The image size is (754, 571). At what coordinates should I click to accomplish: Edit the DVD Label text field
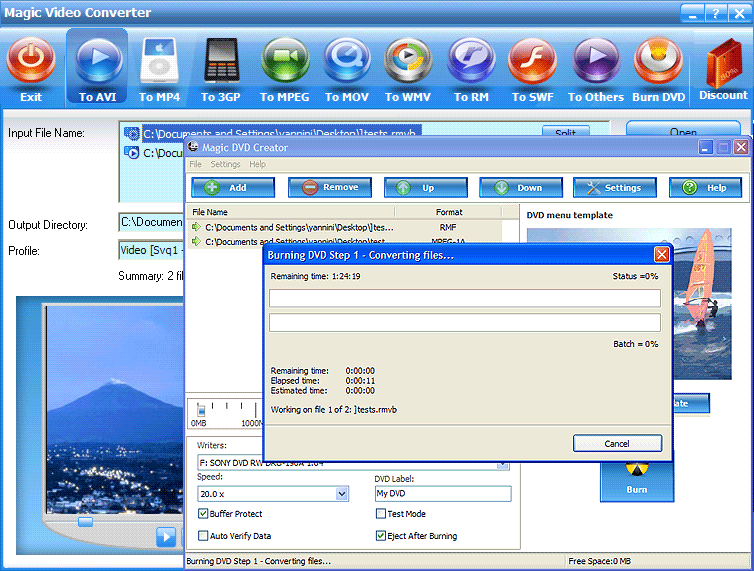click(442, 494)
